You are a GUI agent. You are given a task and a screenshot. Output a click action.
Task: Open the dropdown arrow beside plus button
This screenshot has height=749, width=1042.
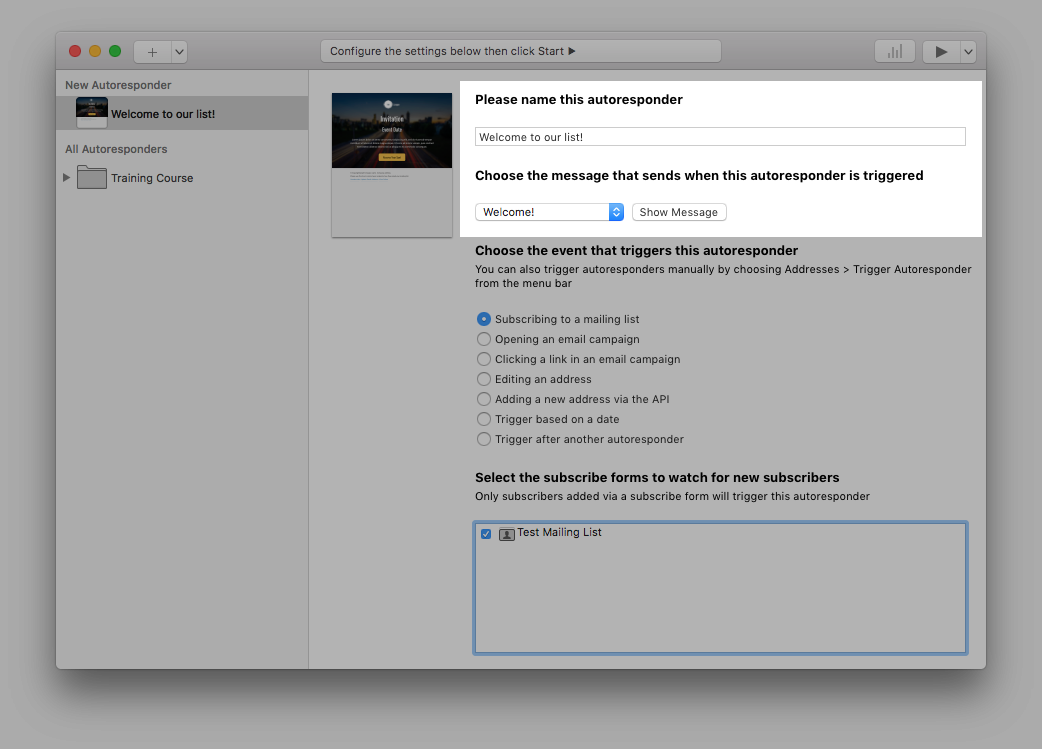[x=179, y=52]
